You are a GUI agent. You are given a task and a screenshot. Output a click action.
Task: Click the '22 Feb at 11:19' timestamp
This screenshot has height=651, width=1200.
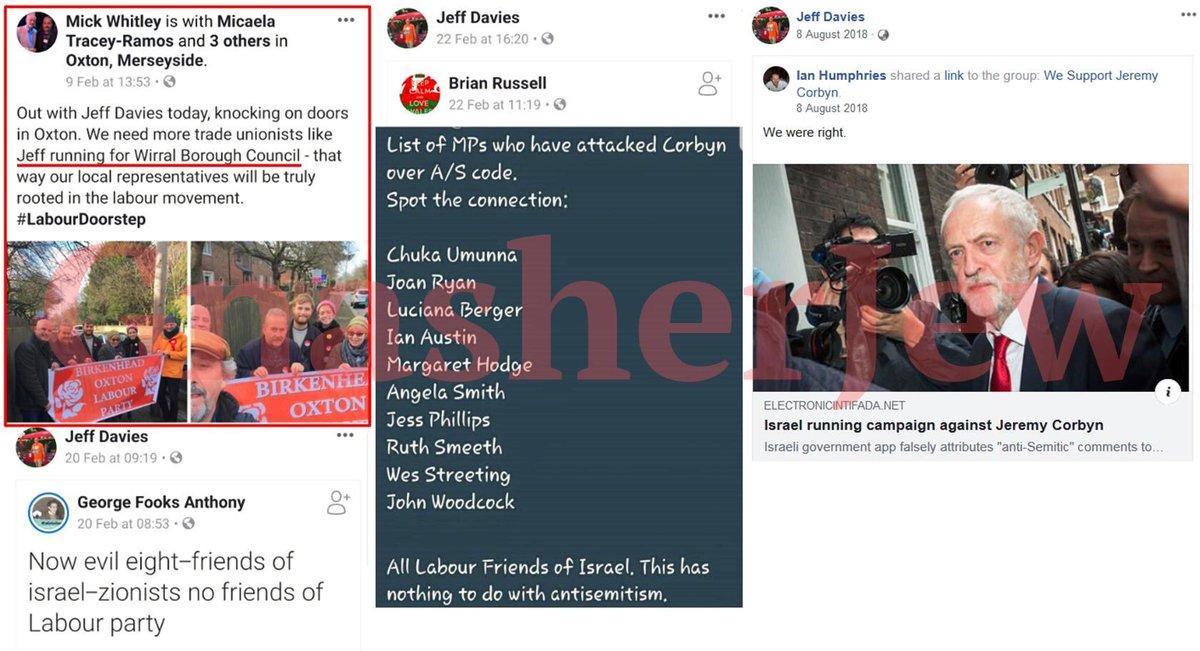click(x=494, y=105)
